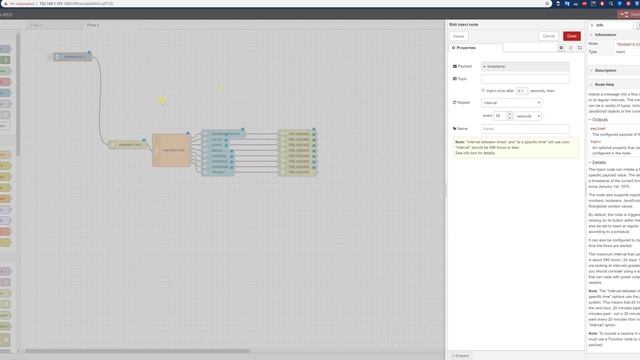640x360 pixels.
Task: Toggle the Inject once after checkbox
Action: click(x=483, y=90)
